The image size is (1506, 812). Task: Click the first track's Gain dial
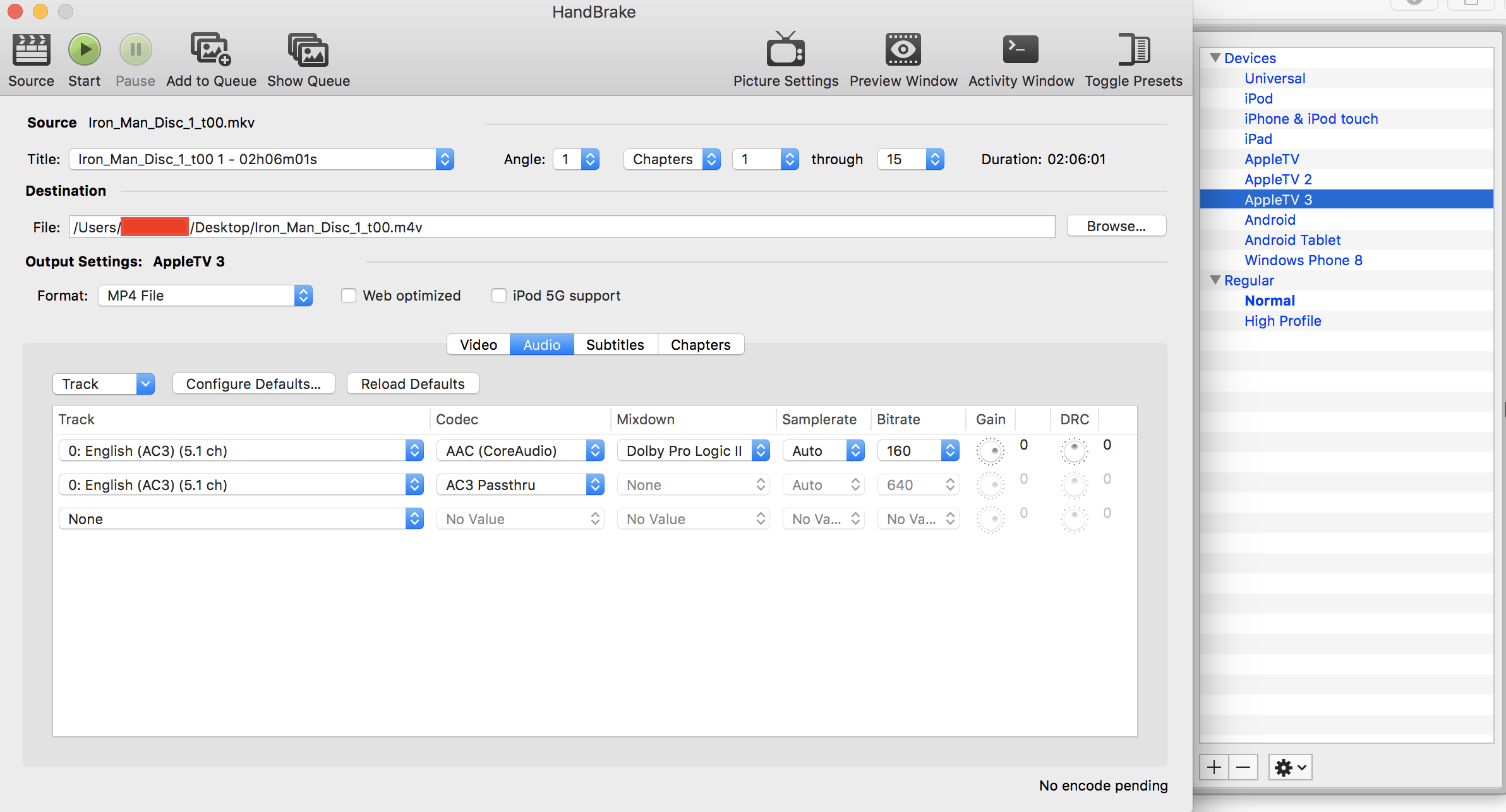pyautogui.click(x=990, y=451)
